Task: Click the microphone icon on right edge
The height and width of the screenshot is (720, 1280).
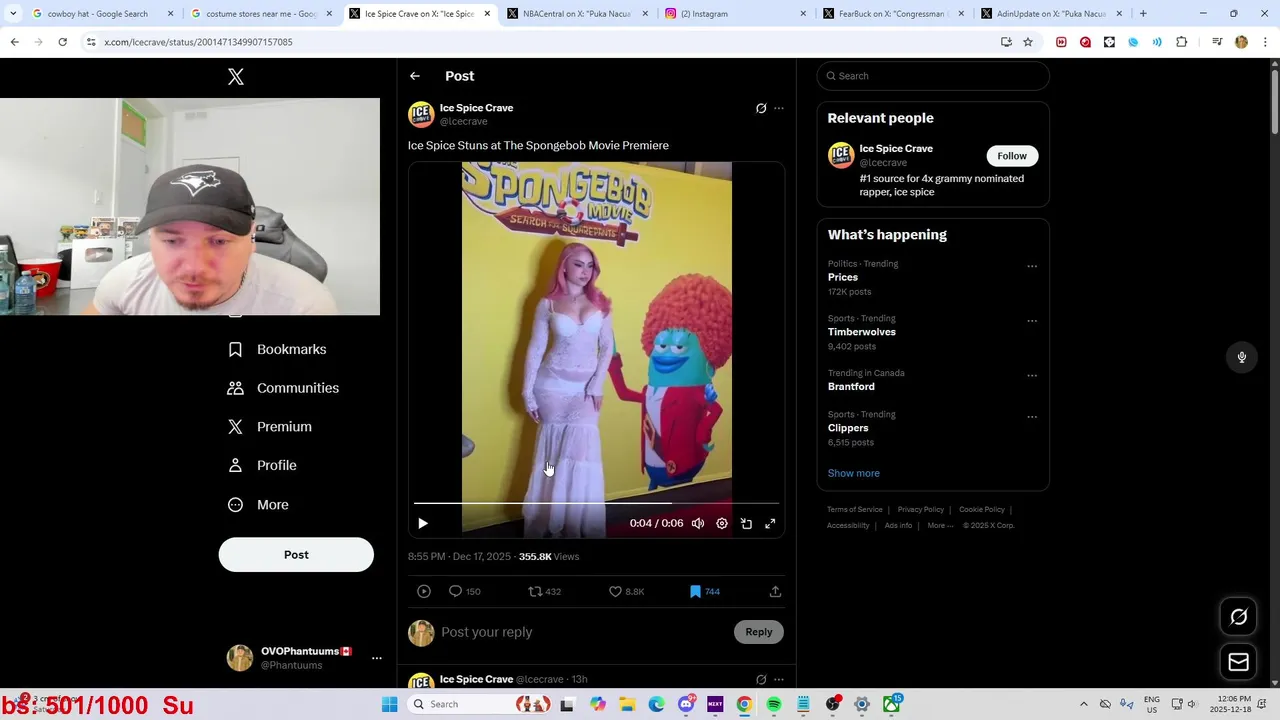Action: pyautogui.click(x=1242, y=357)
